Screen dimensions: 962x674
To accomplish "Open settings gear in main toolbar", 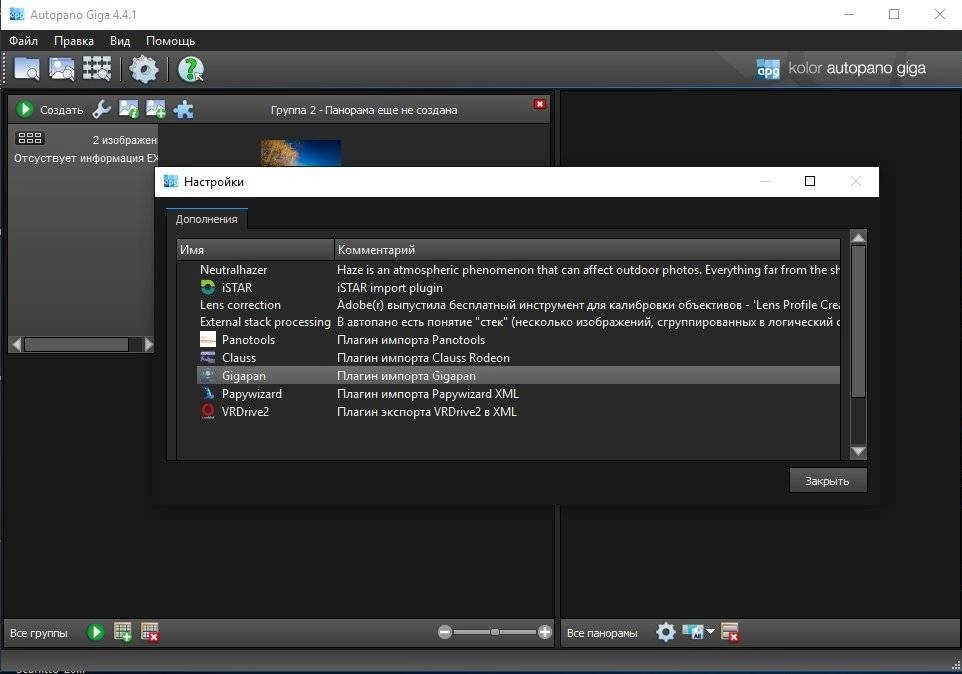I will (x=144, y=69).
